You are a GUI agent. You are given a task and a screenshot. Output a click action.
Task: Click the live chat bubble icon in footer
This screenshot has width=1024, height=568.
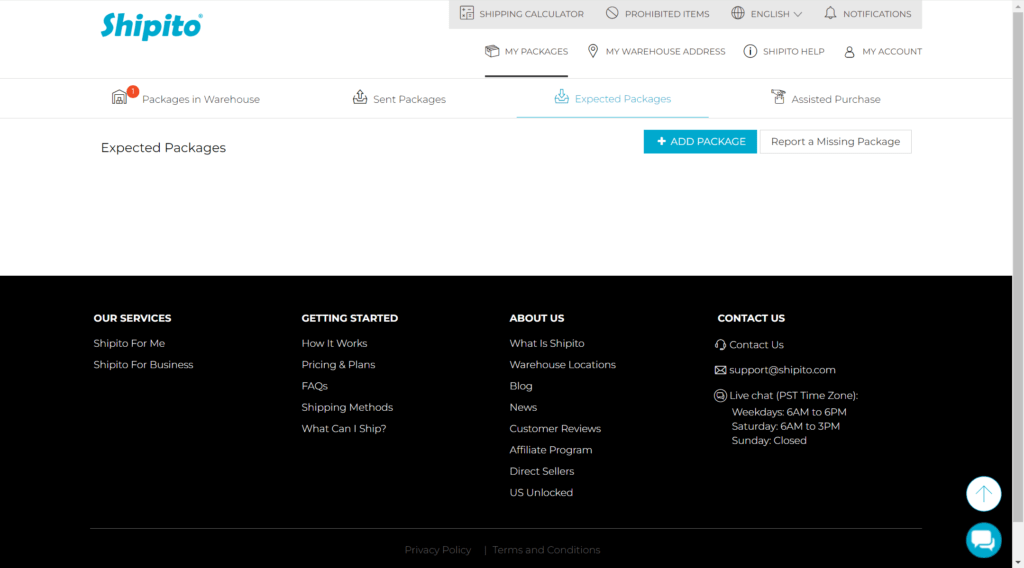point(720,396)
